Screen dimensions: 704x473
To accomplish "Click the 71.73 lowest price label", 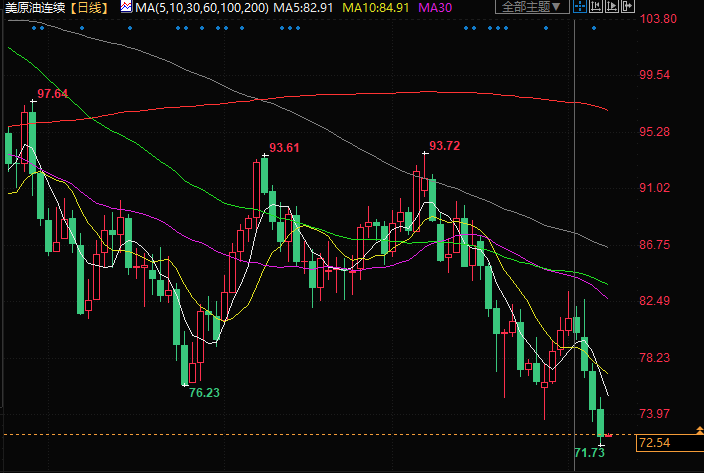I will pos(590,454).
